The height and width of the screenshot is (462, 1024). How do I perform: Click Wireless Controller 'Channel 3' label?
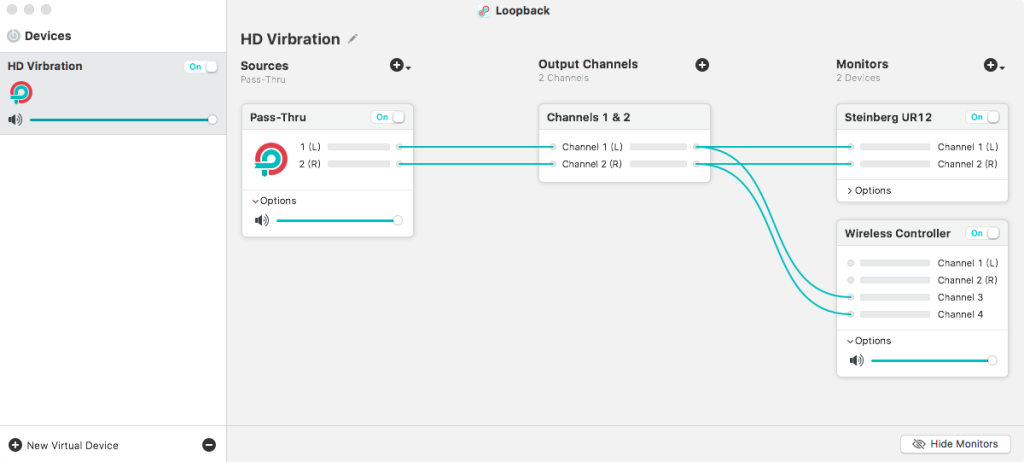[960, 297]
